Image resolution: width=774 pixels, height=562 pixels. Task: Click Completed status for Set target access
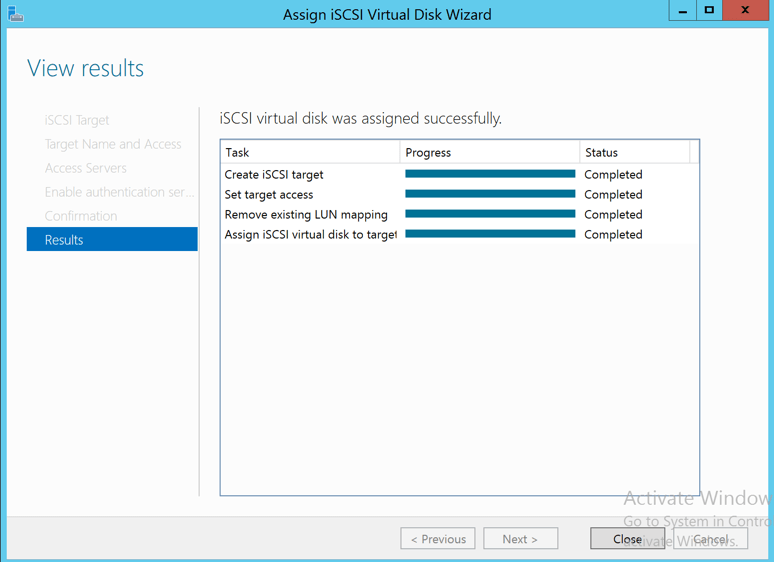[x=613, y=194]
